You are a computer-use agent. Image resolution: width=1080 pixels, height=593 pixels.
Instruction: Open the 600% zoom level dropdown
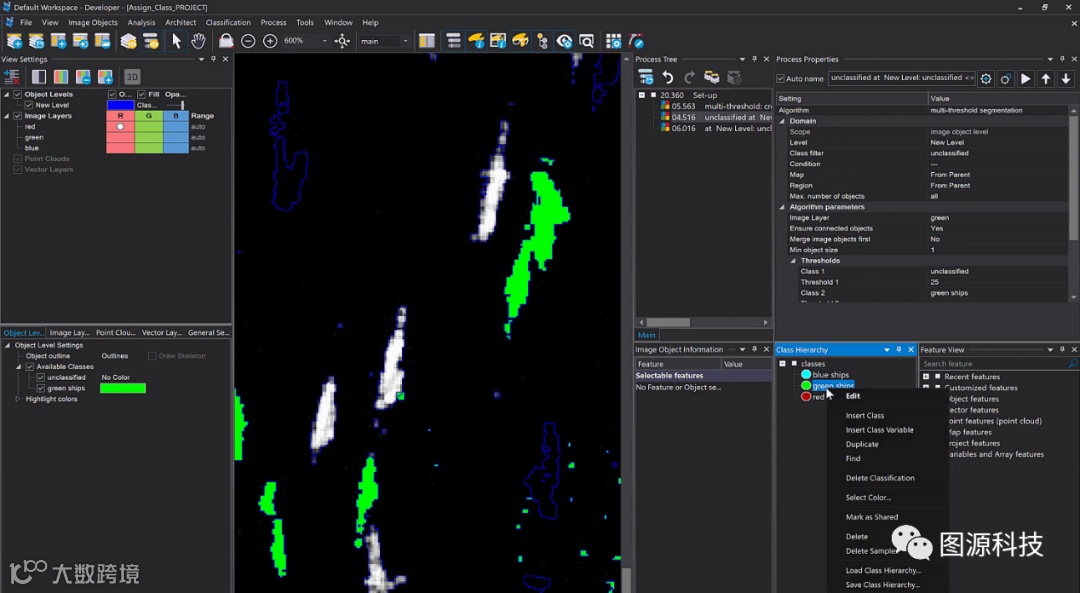pos(324,41)
